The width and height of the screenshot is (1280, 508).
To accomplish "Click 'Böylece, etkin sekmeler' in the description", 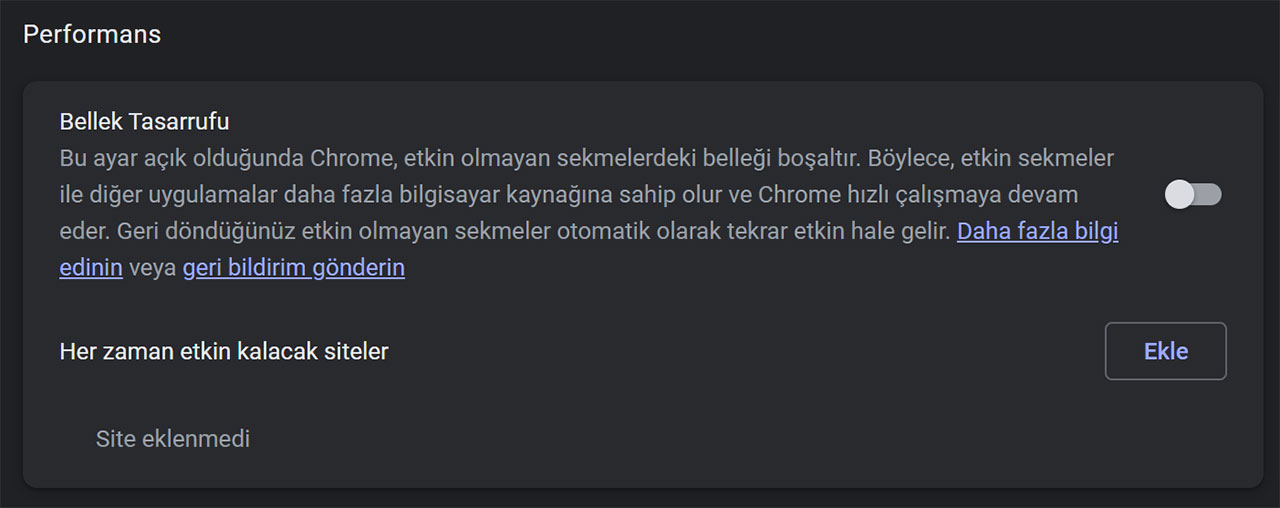I will [991, 158].
